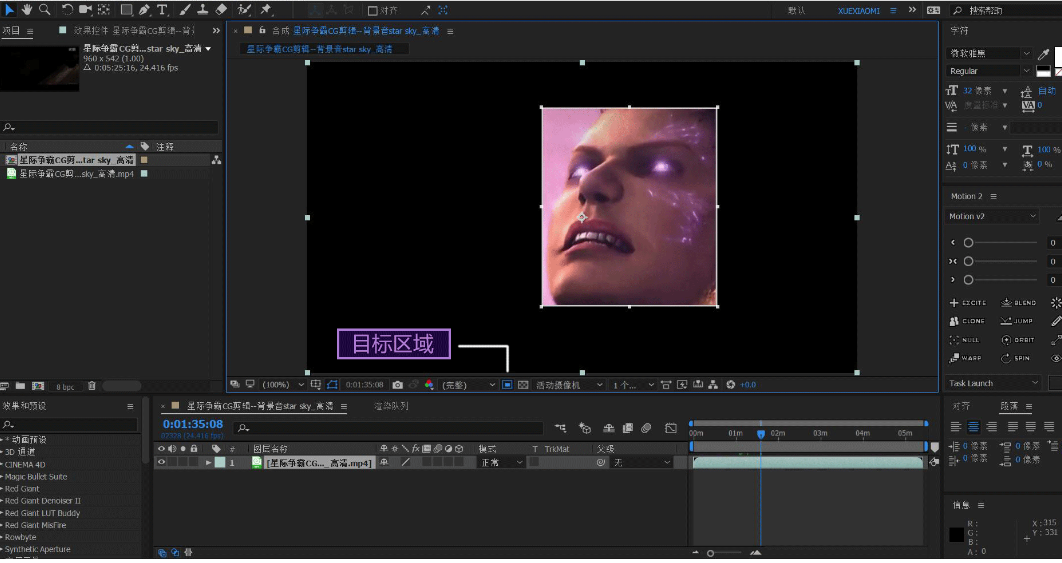Click the JUMP button in Motion 2
This screenshot has width=1062, height=563.
click(x=1017, y=321)
